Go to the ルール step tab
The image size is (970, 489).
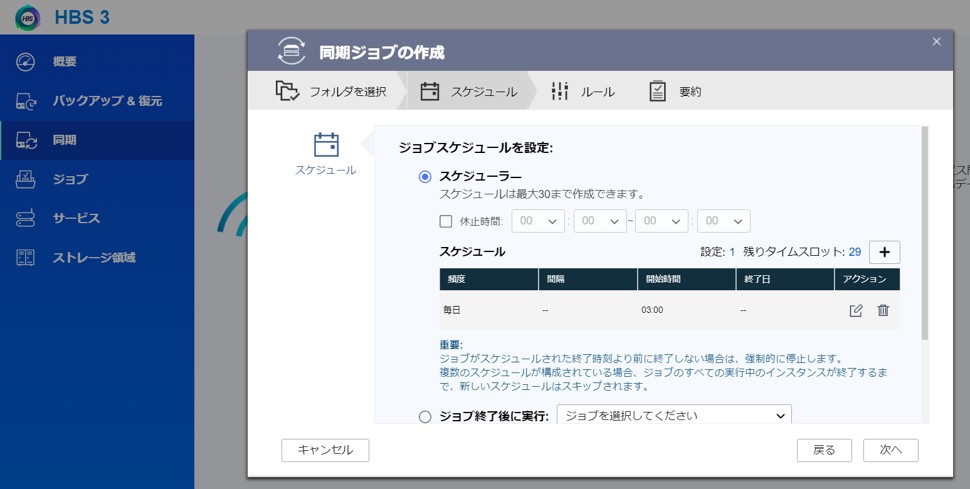pos(584,92)
